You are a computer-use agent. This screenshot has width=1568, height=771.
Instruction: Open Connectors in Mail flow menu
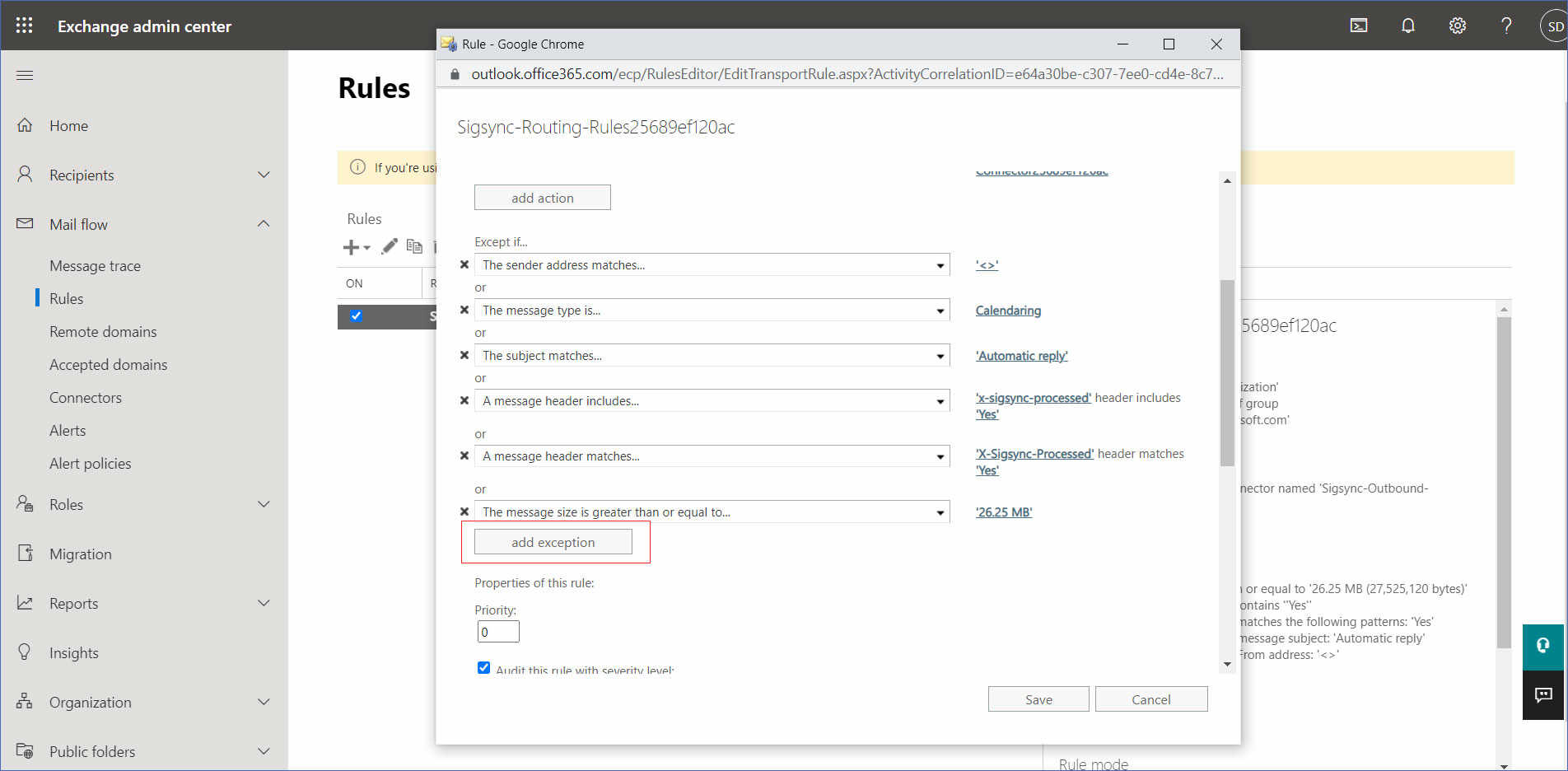point(86,398)
